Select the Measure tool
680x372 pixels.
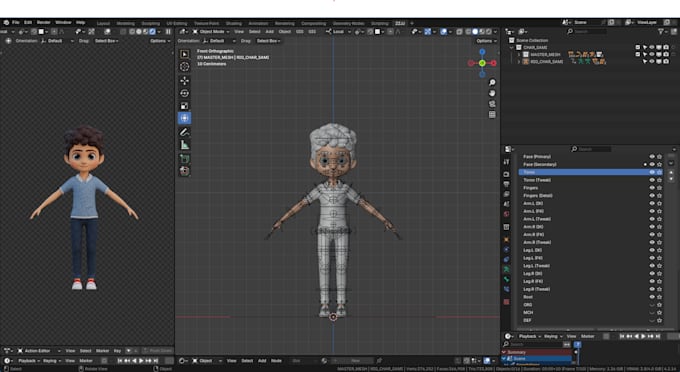(x=184, y=145)
